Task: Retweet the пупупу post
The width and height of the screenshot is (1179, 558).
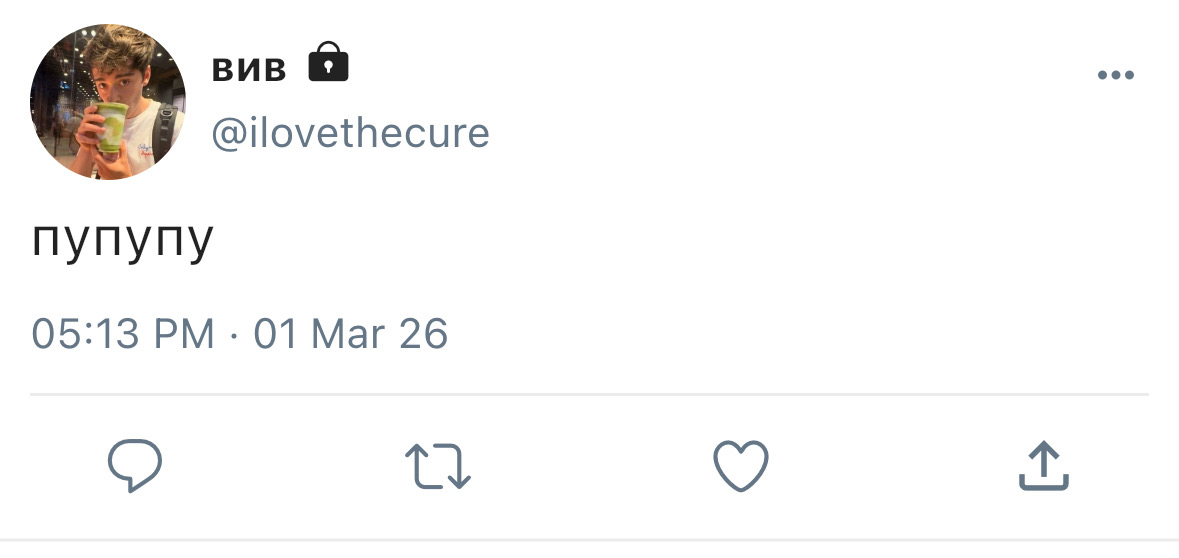Action: 438,467
